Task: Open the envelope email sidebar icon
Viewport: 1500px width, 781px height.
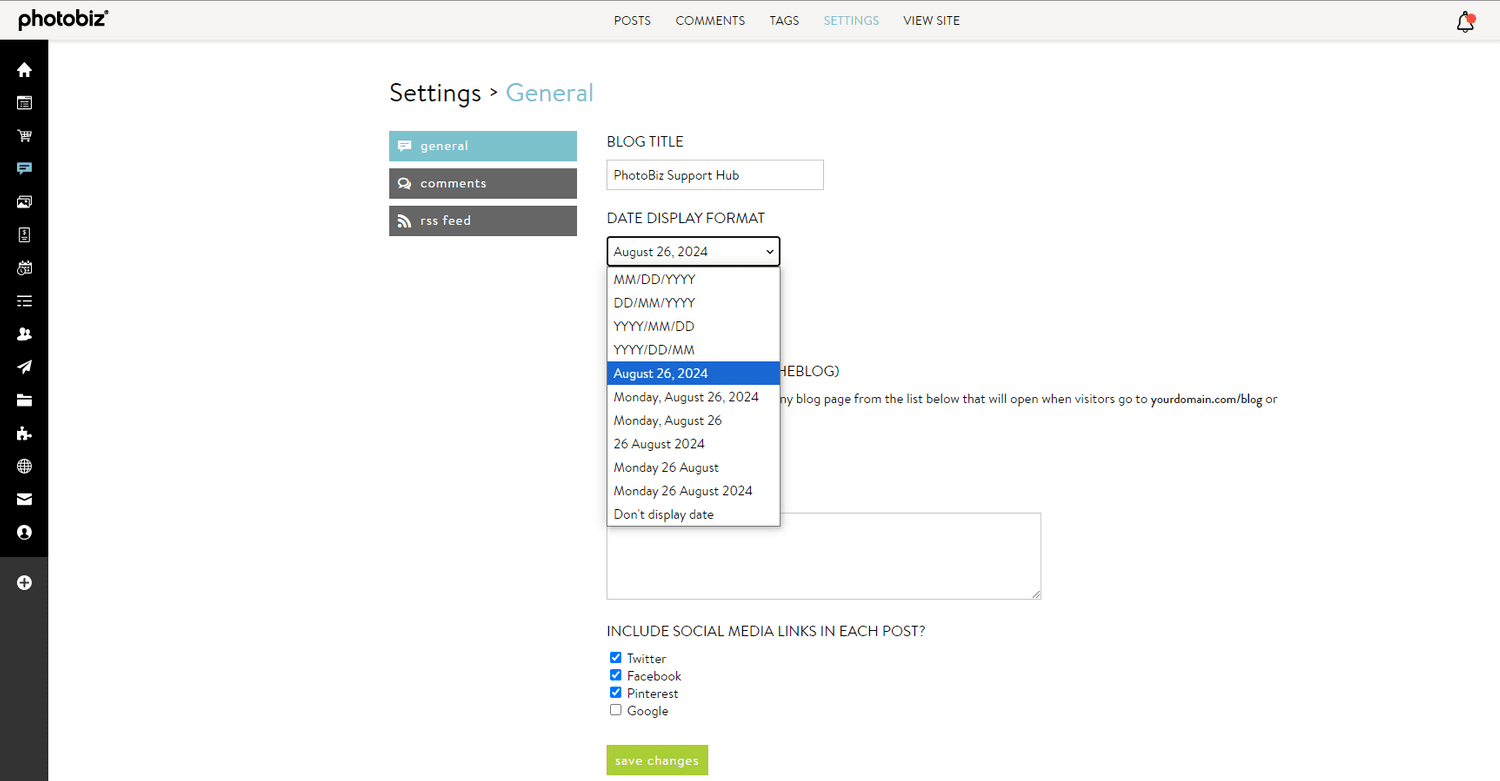Action: click(24, 499)
